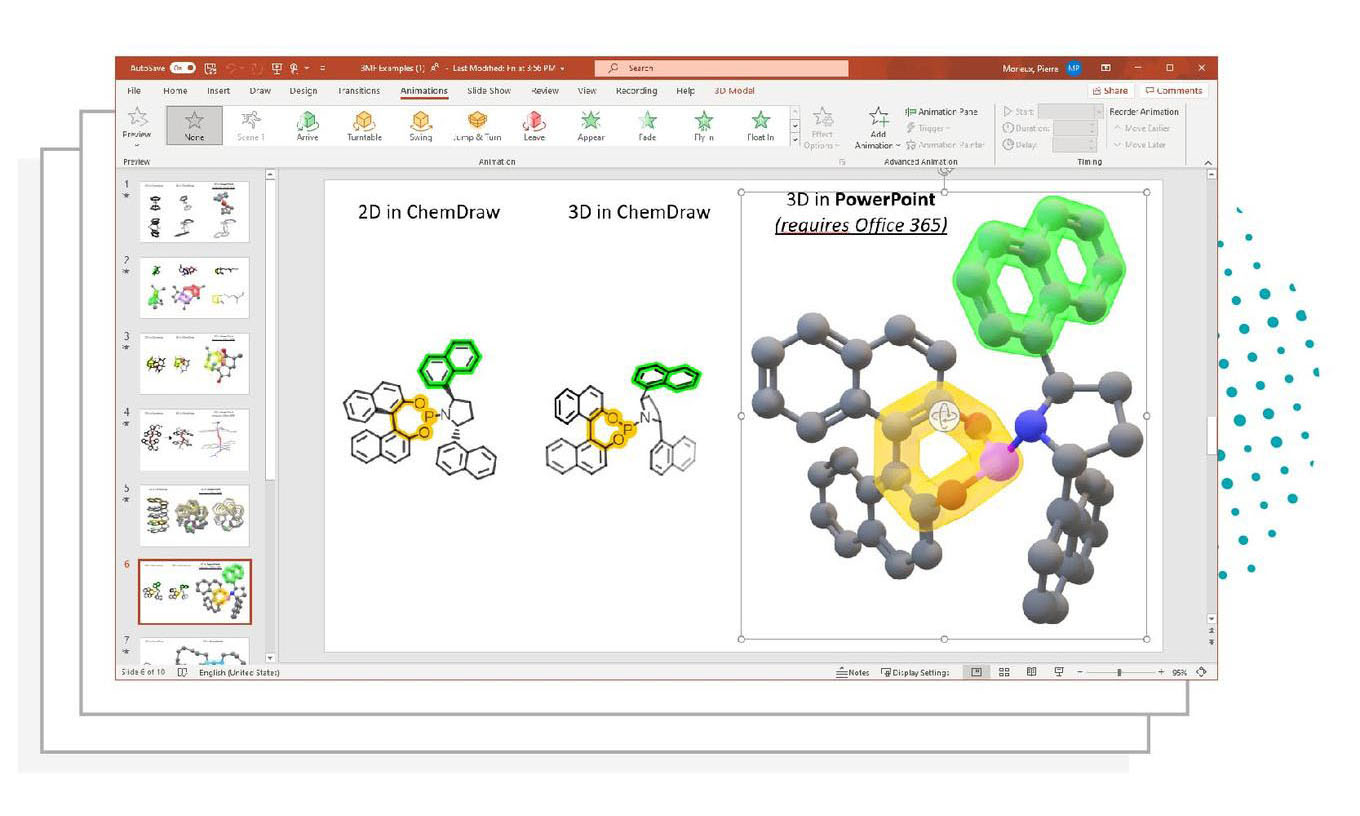Apply the Turntable 3D animation
Image resolution: width=1360 pixels, height=816 pixels.
click(x=364, y=126)
